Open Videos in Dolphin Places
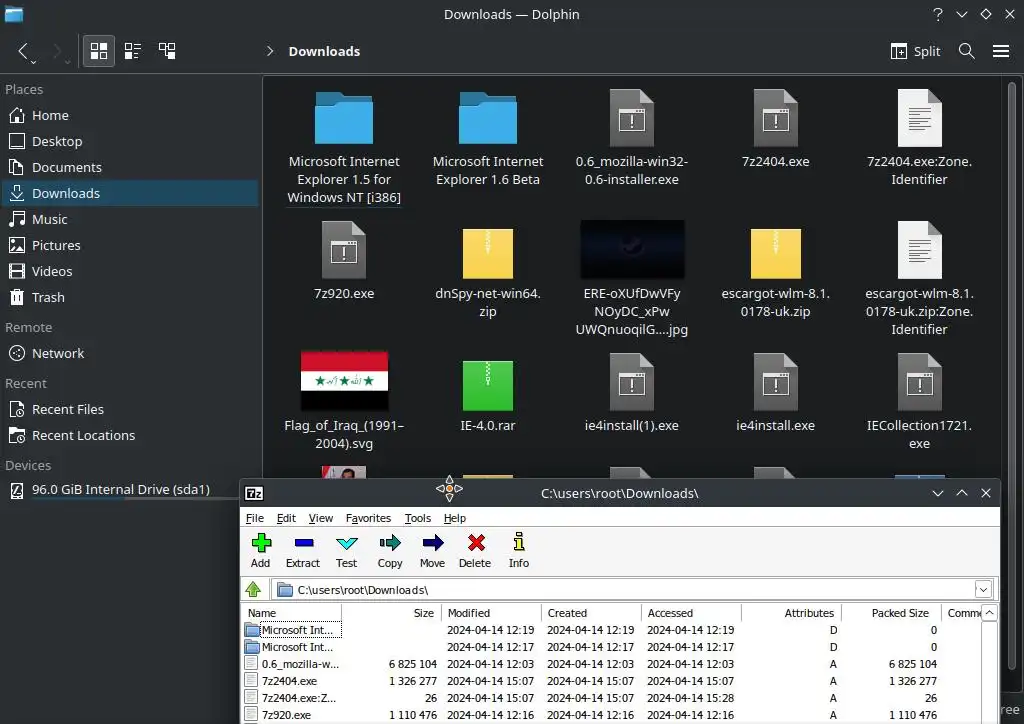This screenshot has width=1024, height=724. (130, 272)
